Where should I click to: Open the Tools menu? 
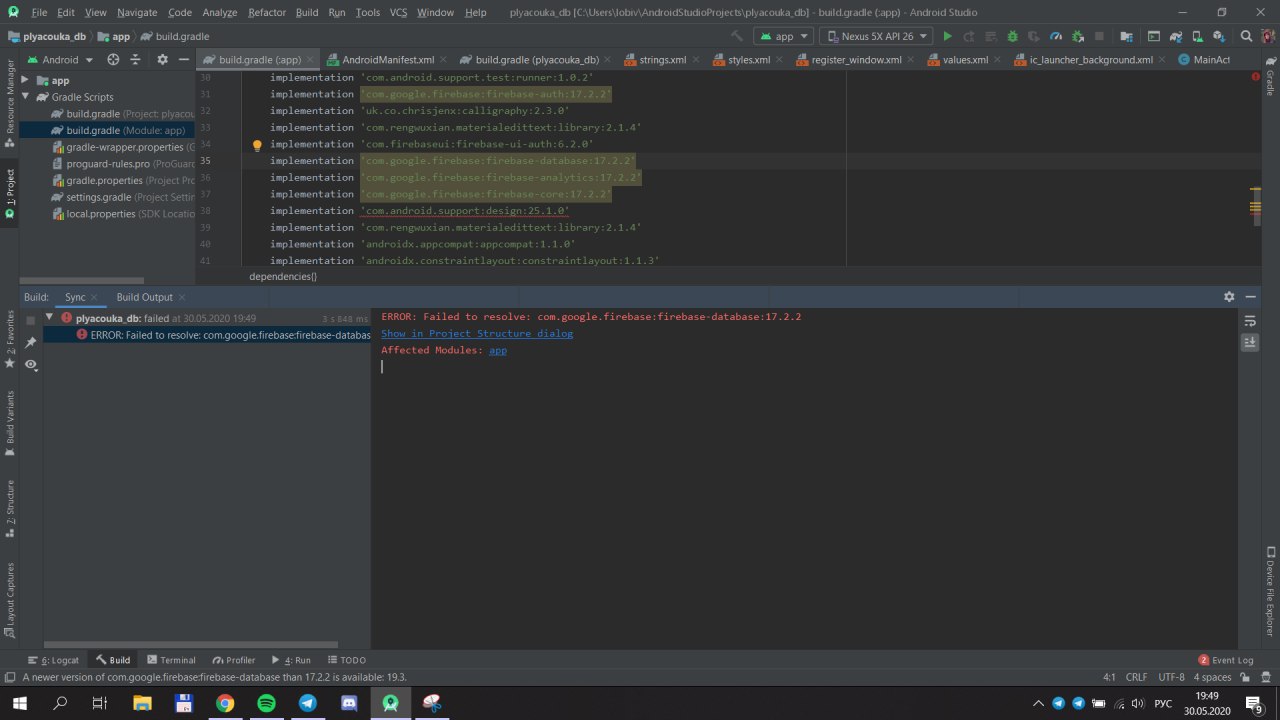pyautogui.click(x=367, y=12)
